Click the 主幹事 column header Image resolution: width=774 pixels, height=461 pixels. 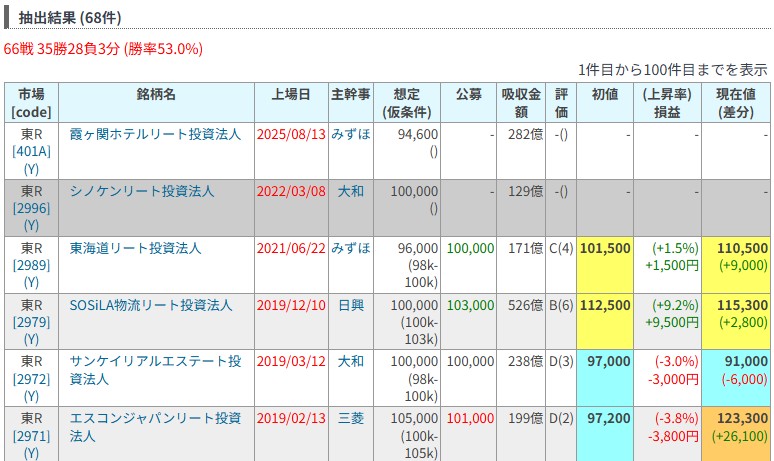350,103
